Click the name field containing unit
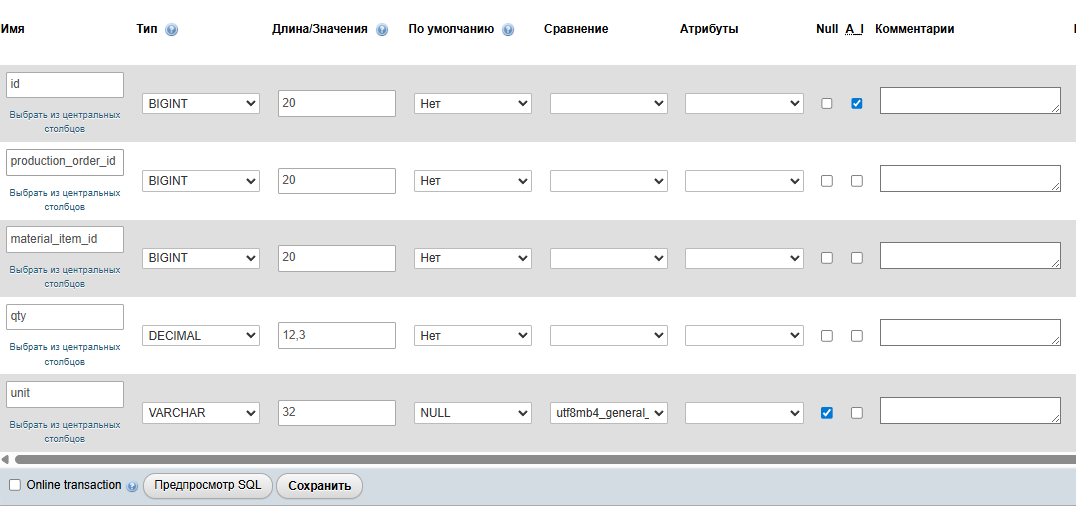Viewport: 1076px width, 512px height. (x=64, y=394)
